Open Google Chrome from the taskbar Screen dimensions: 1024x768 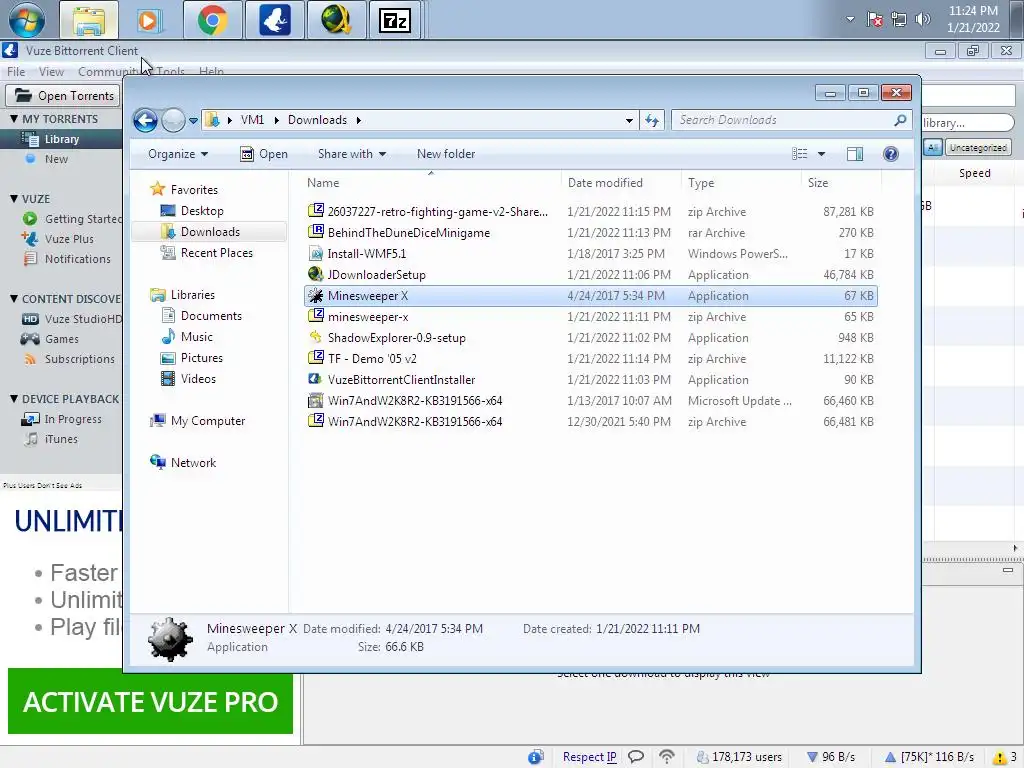click(x=213, y=20)
